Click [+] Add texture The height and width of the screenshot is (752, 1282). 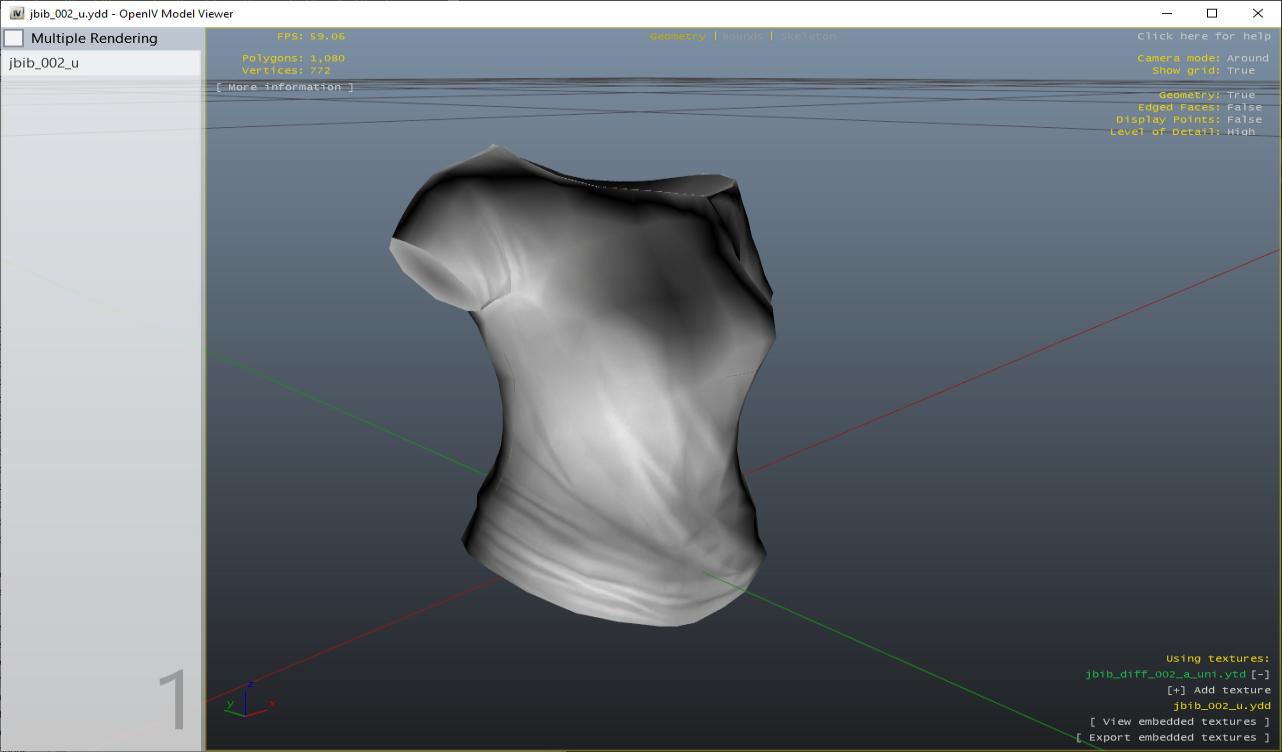[1219, 690]
